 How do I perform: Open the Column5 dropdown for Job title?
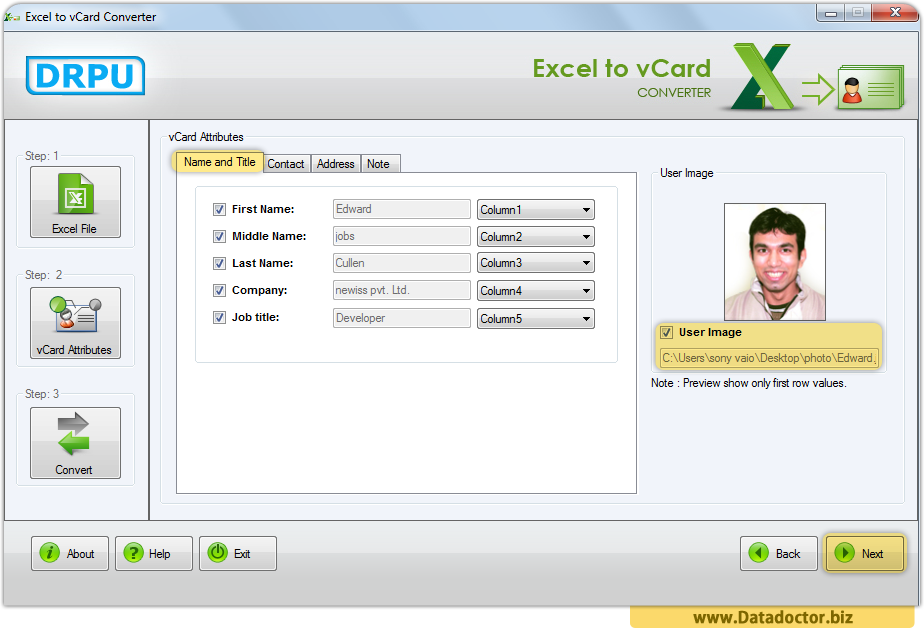536,319
